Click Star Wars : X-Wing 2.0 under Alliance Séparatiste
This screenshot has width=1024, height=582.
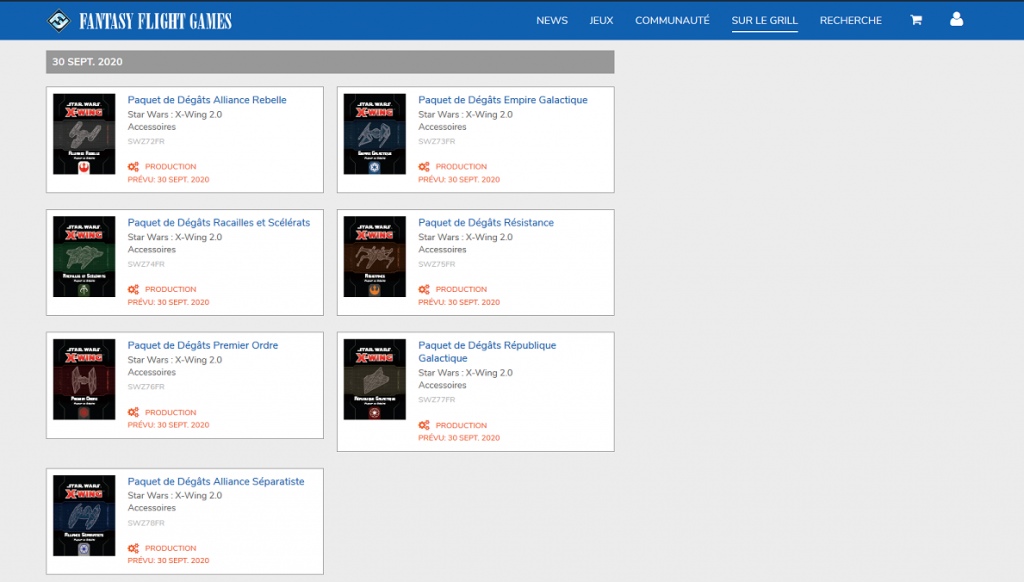pyautogui.click(x=175, y=496)
